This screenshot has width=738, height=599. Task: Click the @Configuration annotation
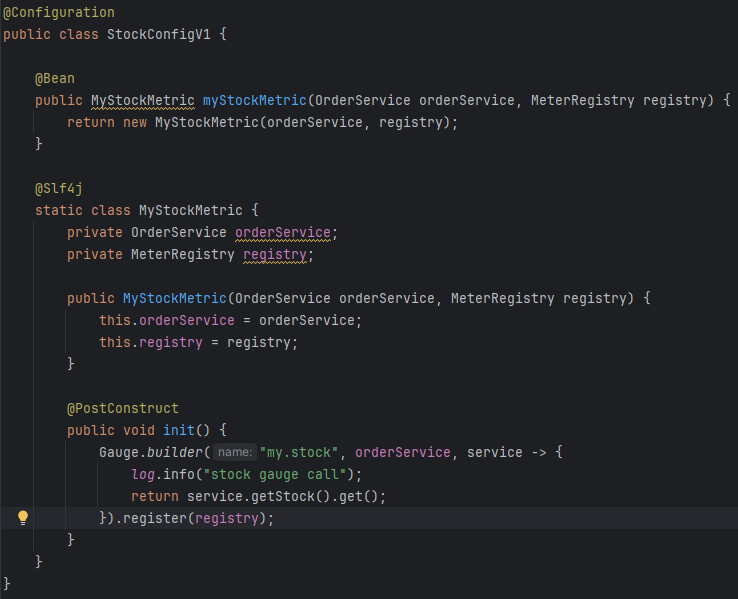point(59,12)
